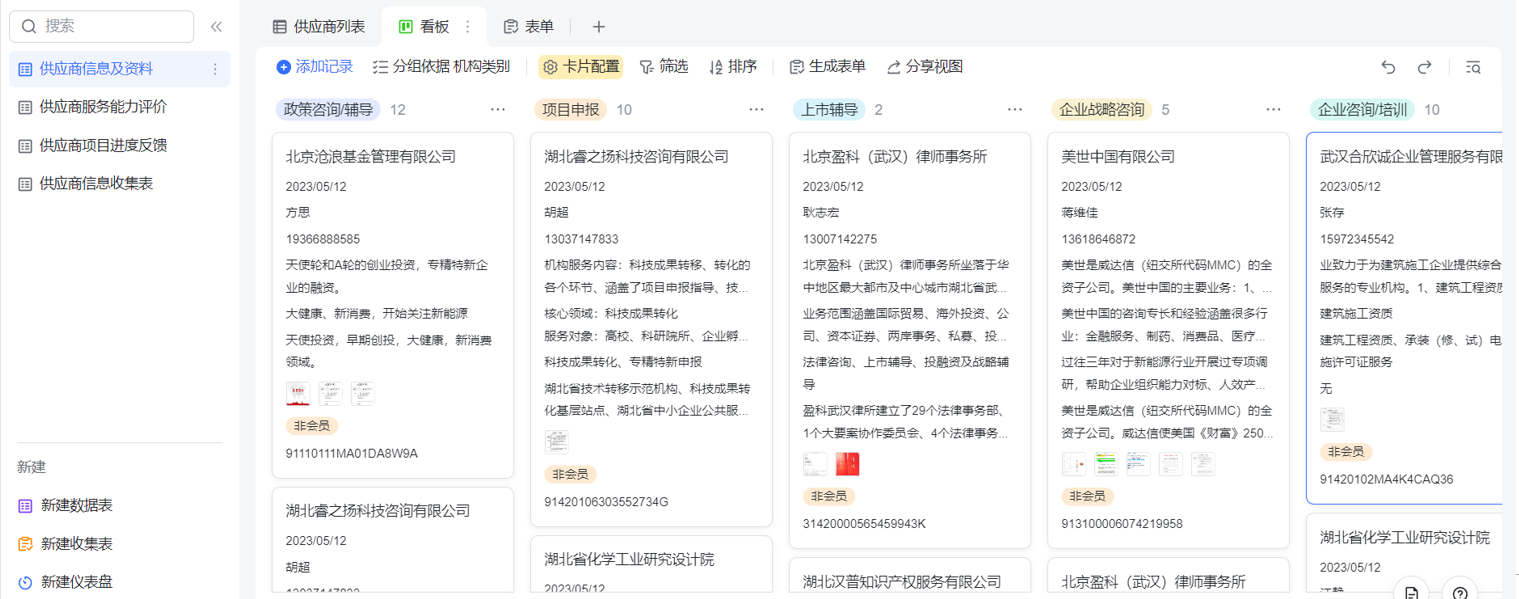
Task: Switch to 供应商列表 tab
Action: click(320, 27)
